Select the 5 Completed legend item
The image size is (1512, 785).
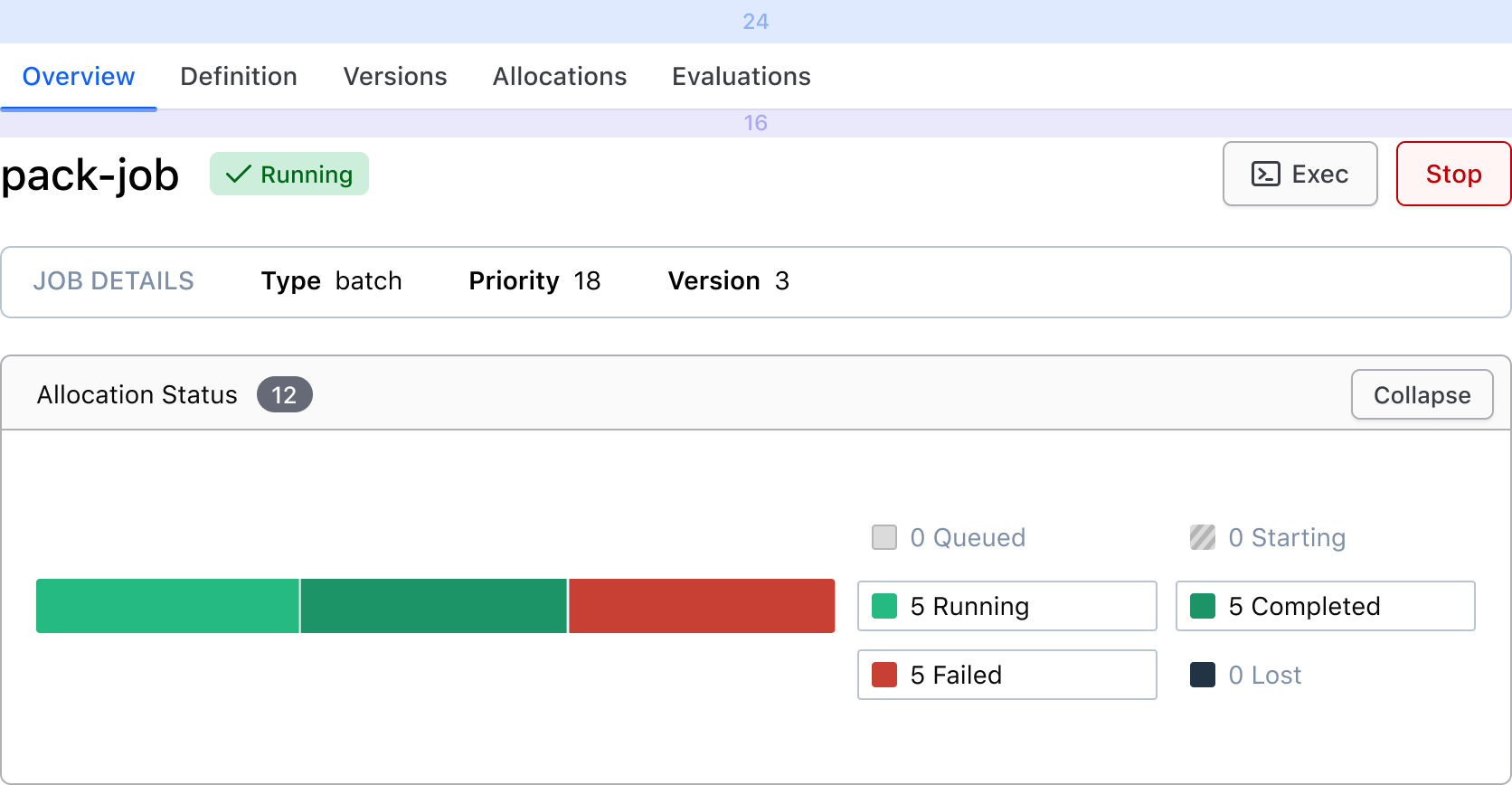(1325, 606)
